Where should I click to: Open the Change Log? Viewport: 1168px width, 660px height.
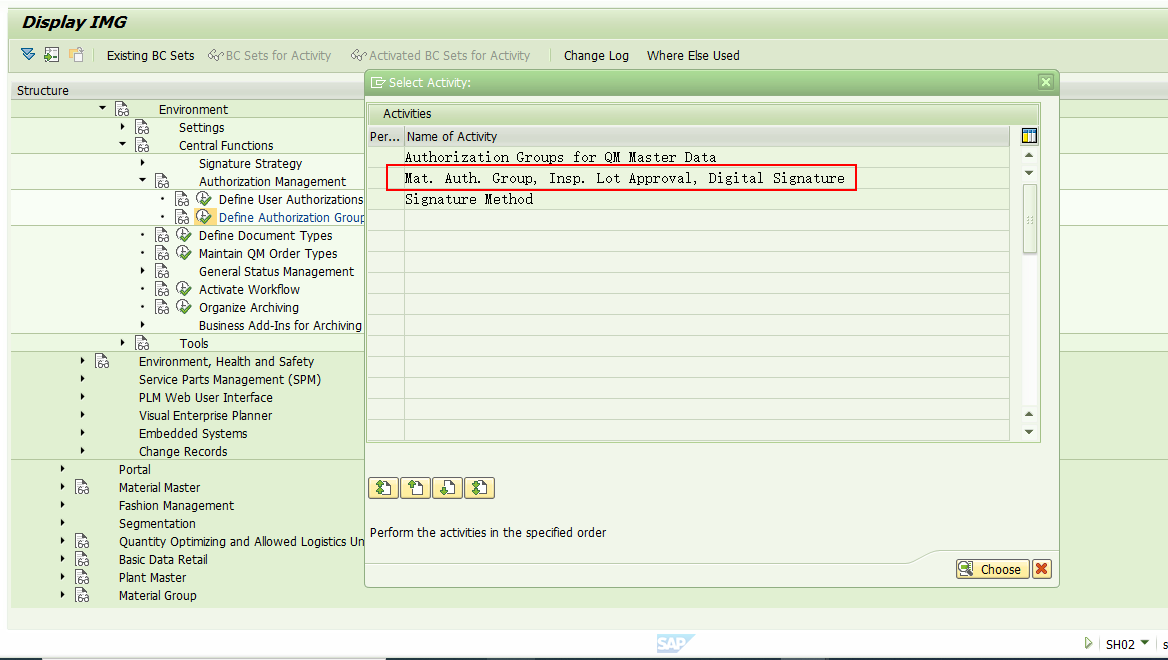tap(596, 55)
